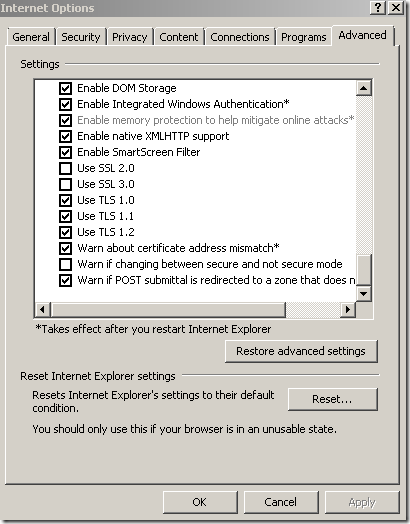
Task: Disable Enable SmartScreen Filter option
Action: [65, 152]
